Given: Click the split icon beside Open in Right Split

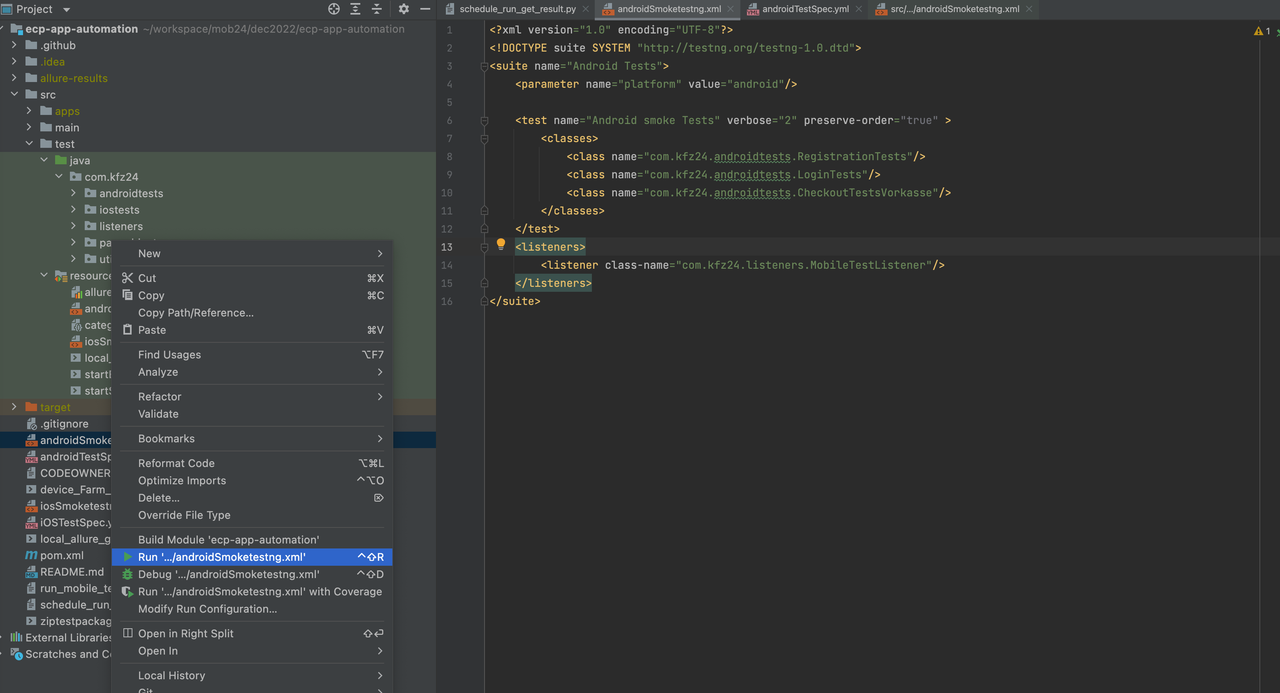Looking at the screenshot, I should tap(127, 634).
